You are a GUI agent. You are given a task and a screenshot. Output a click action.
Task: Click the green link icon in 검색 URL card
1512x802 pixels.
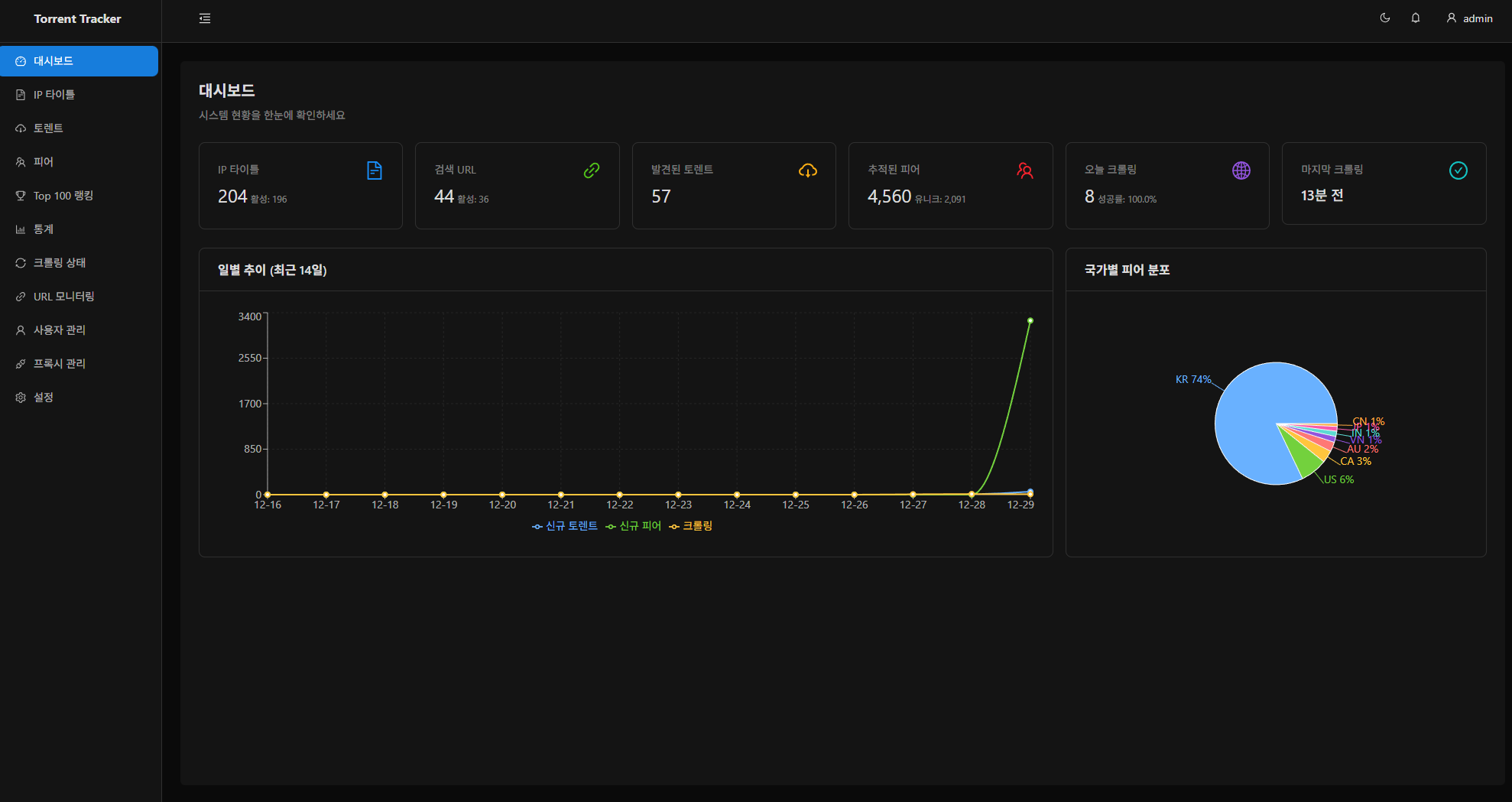[x=591, y=170]
